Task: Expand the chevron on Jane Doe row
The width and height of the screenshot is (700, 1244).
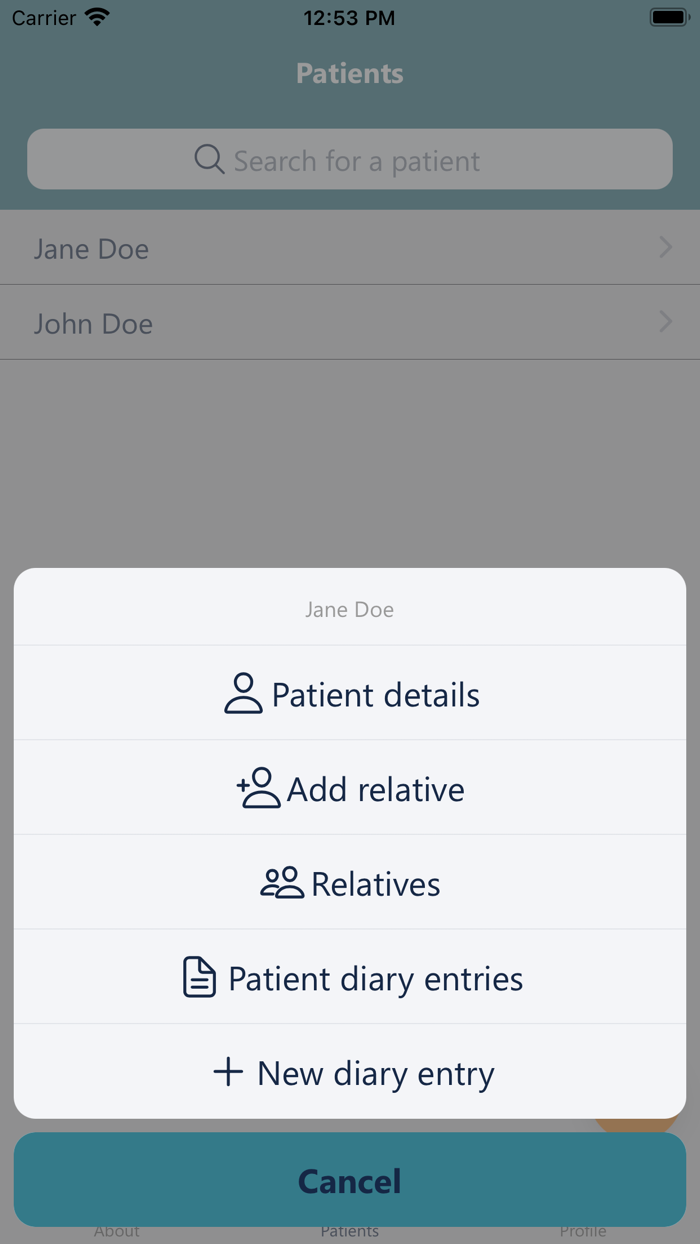Action: coord(665,247)
